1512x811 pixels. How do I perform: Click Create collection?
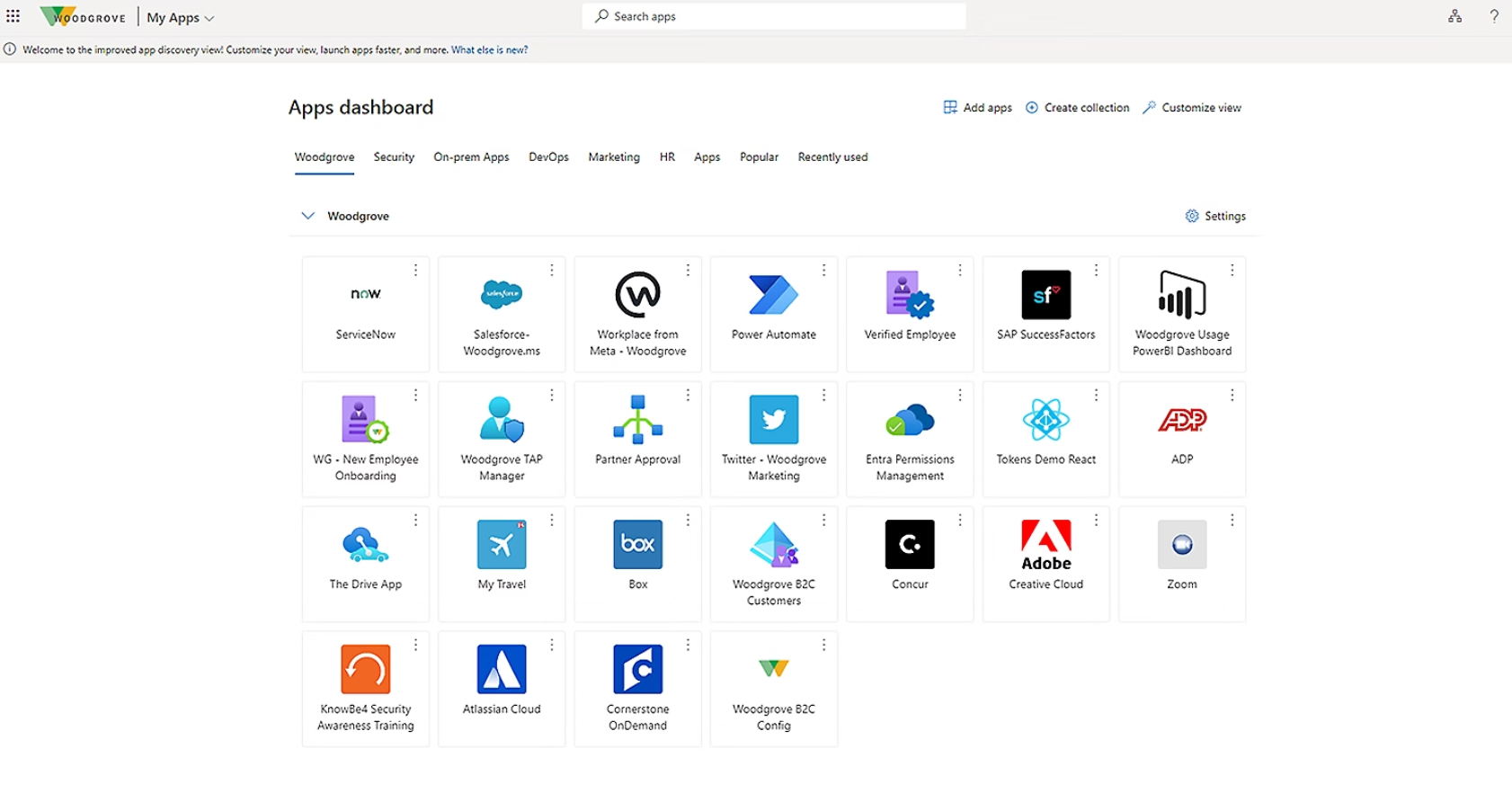coord(1077,107)
